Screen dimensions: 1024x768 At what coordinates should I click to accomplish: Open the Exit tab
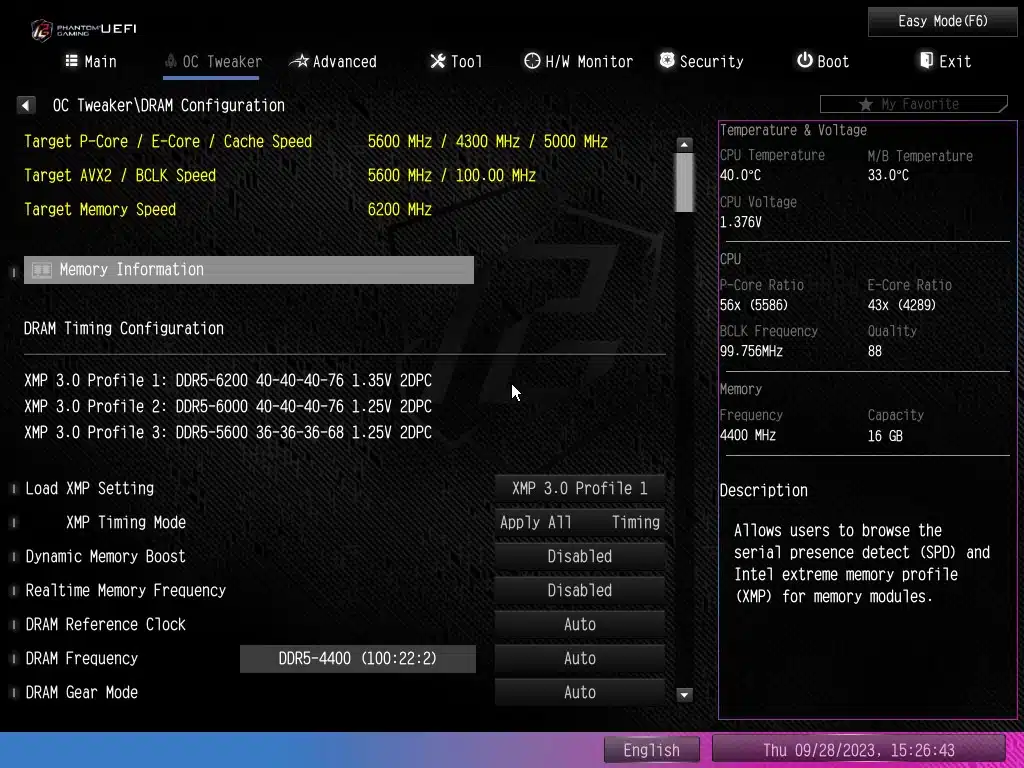point(945,61)
